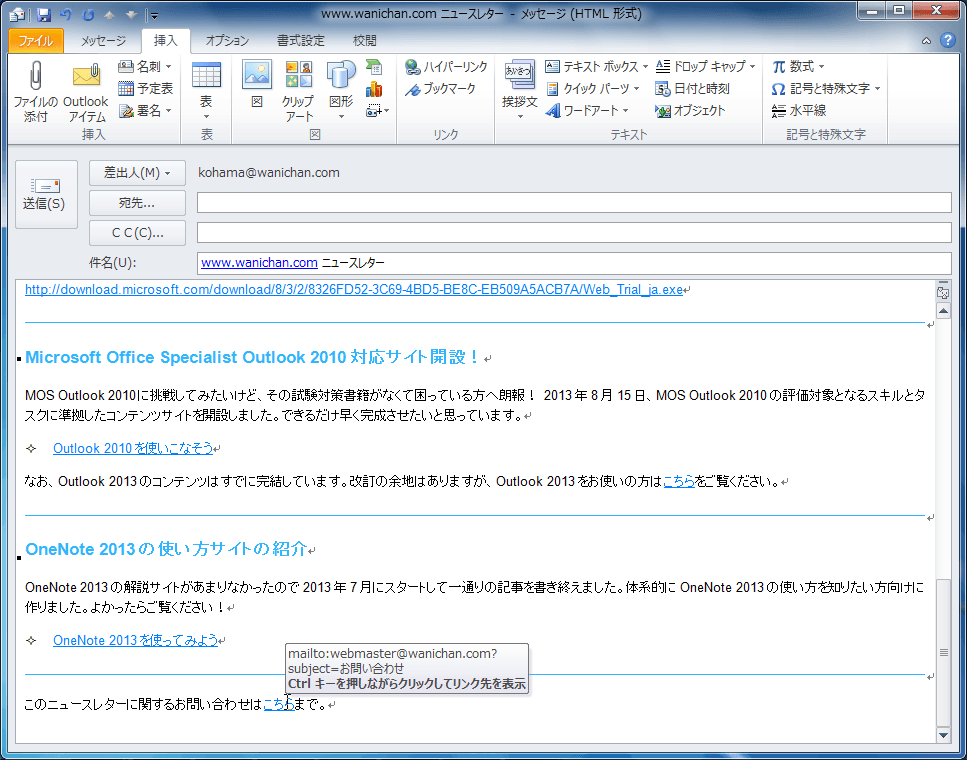967x760 pixels.
Task: Go to previous item arrow
Action: click(110, 14)
